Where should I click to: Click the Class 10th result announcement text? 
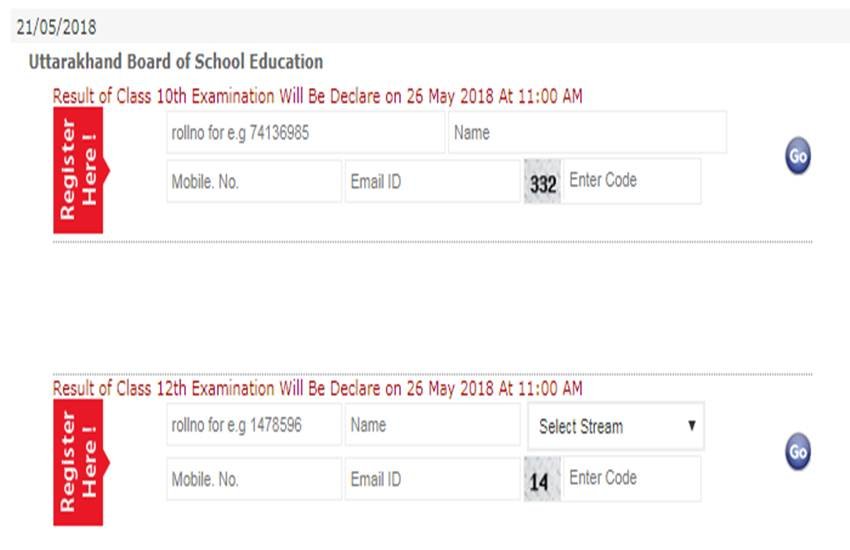point(317,97)
